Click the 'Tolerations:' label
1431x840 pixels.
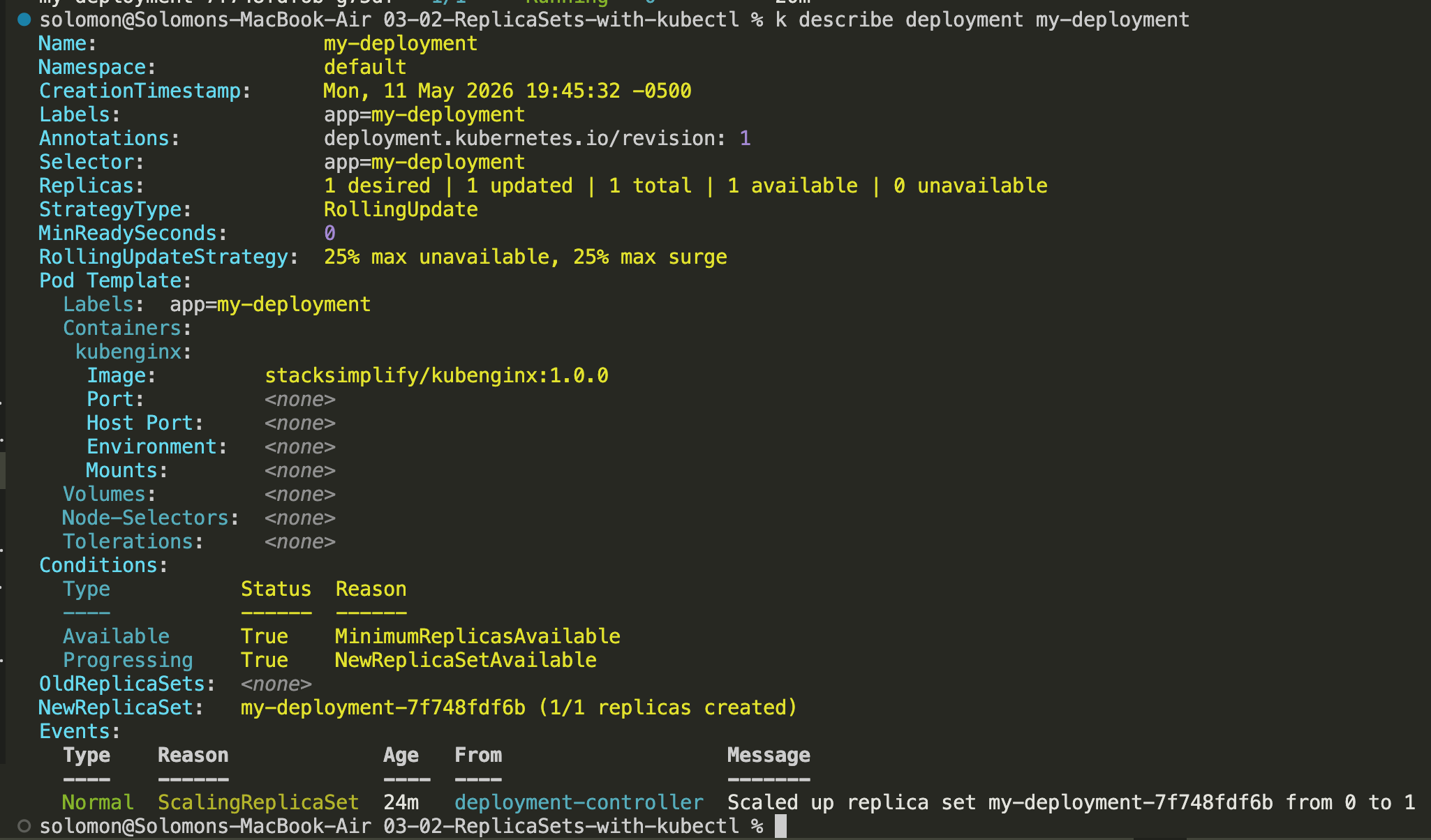point(133,541)
